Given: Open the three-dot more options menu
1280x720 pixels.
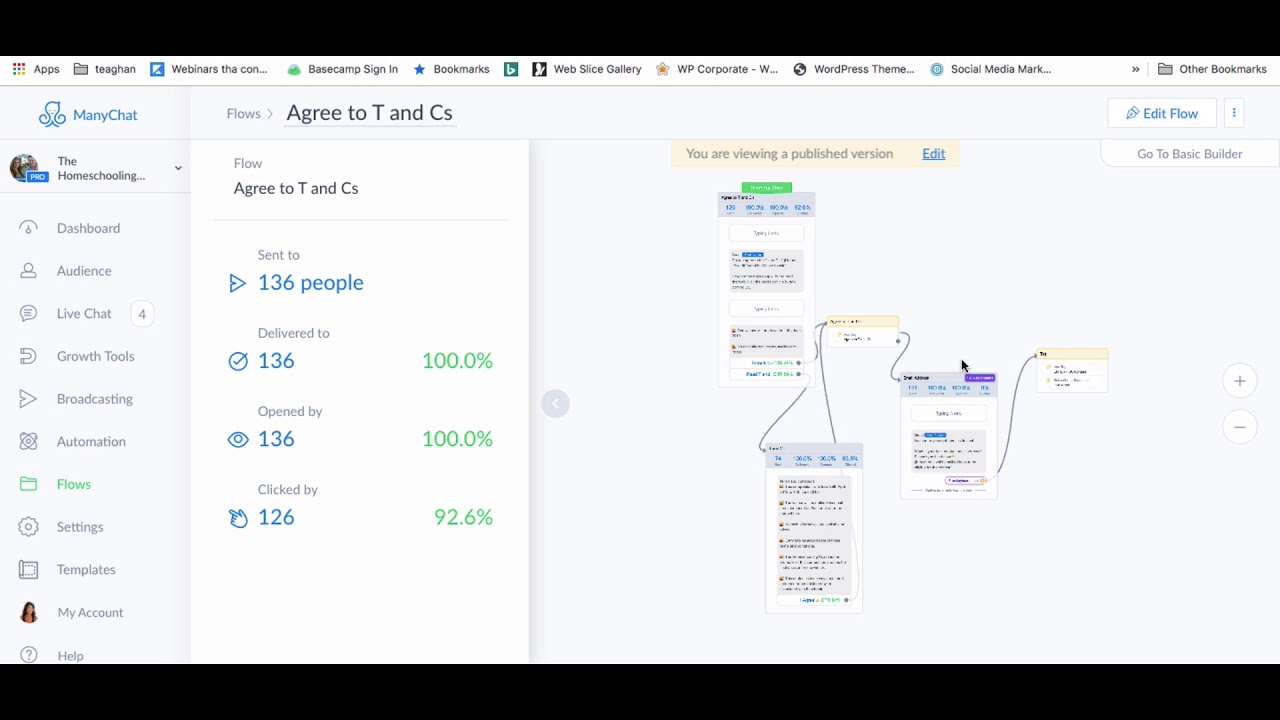Looking at the screenshot, I should 1234,113.
